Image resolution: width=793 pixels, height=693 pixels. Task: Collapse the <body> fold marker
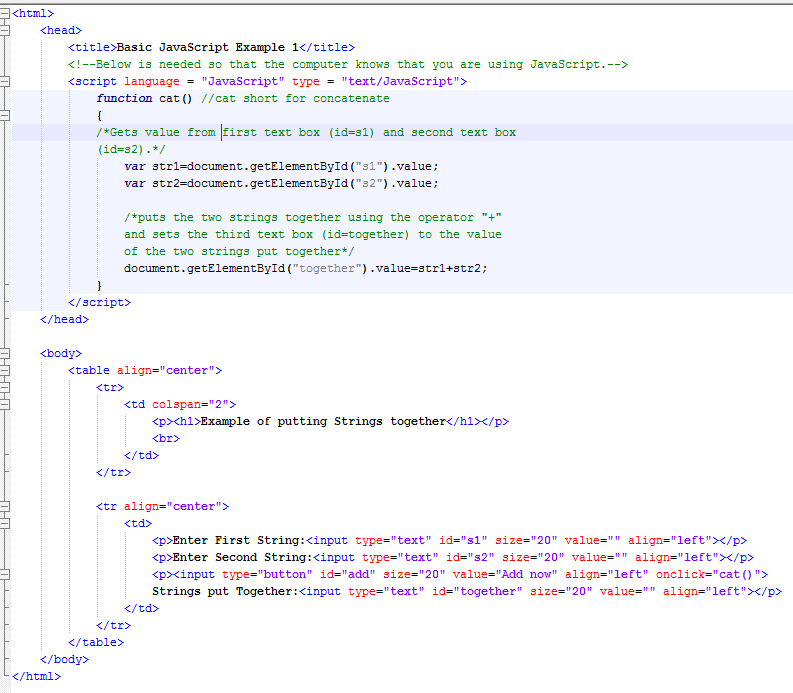coord(5,354)
